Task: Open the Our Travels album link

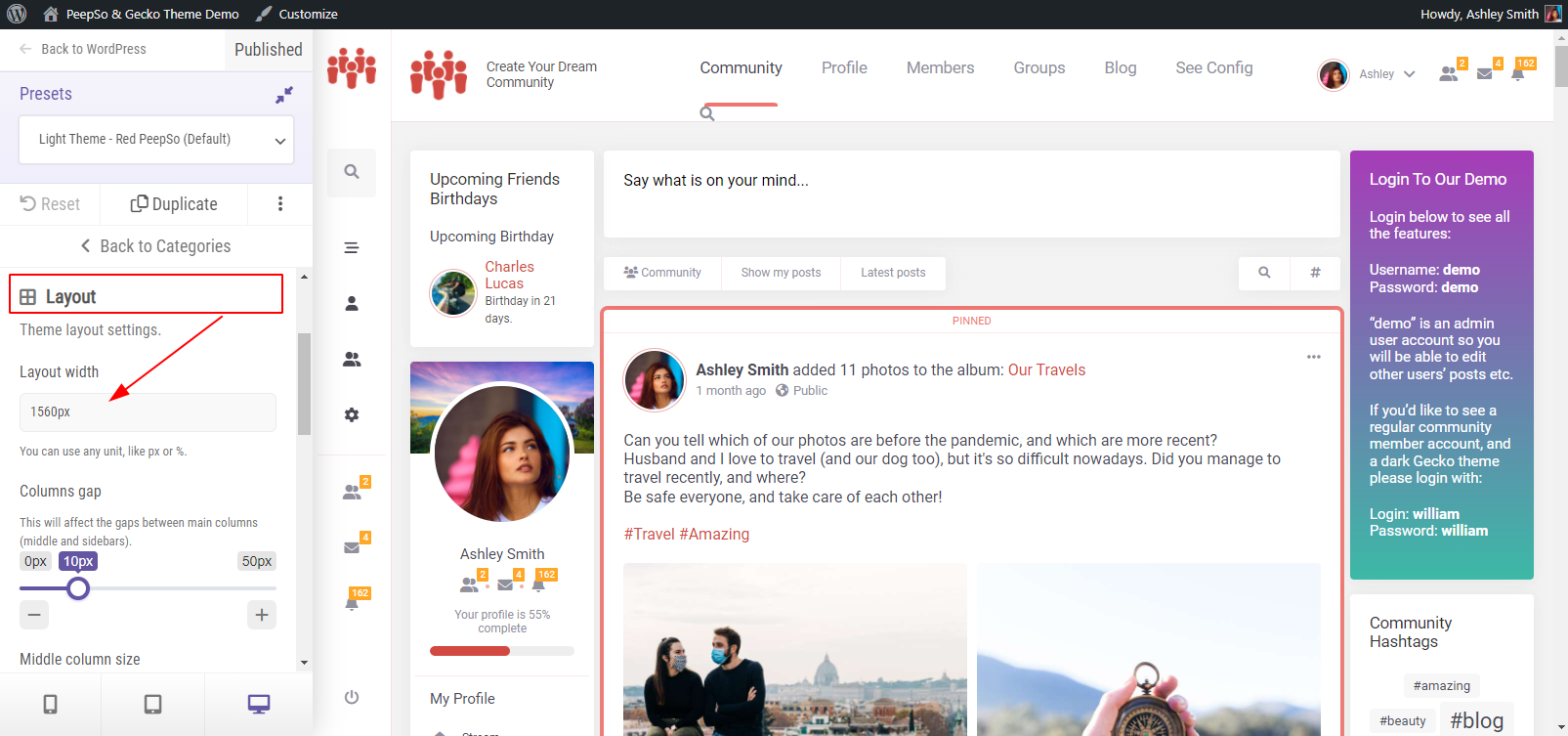Action: [1046, 369]
